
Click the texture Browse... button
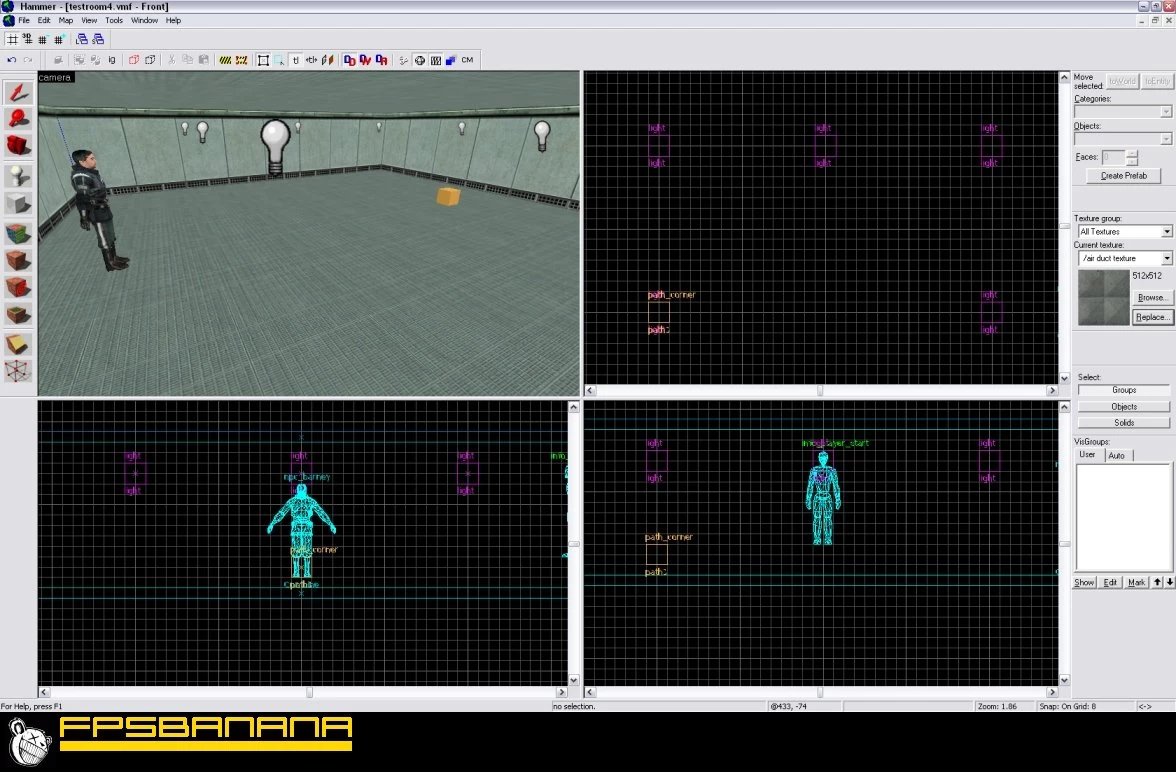(x=1152, y=298)
